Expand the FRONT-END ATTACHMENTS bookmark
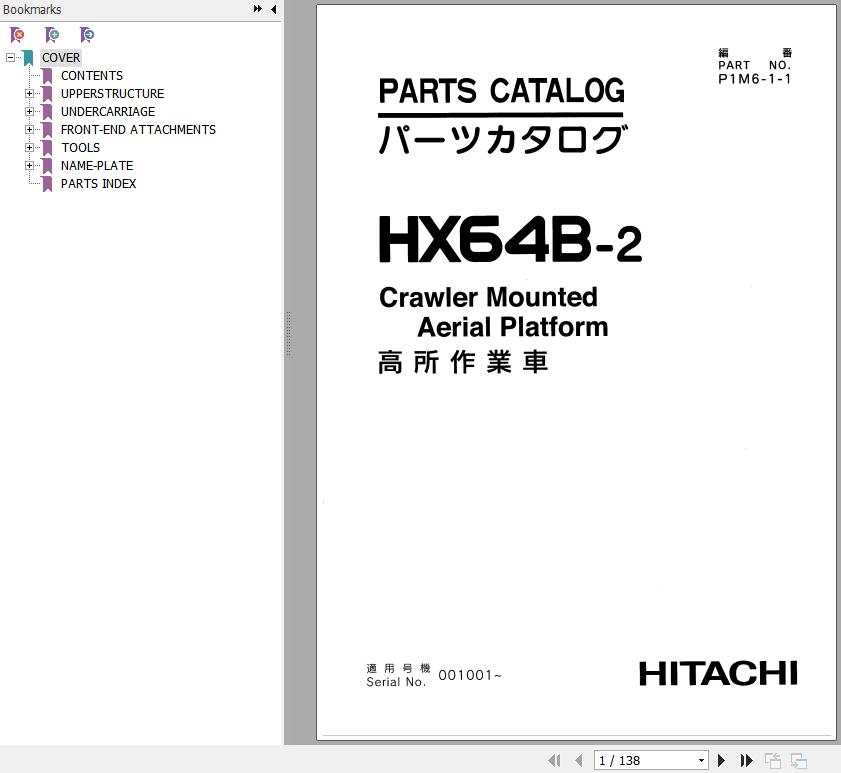841x773 pixels. [30, 130]
